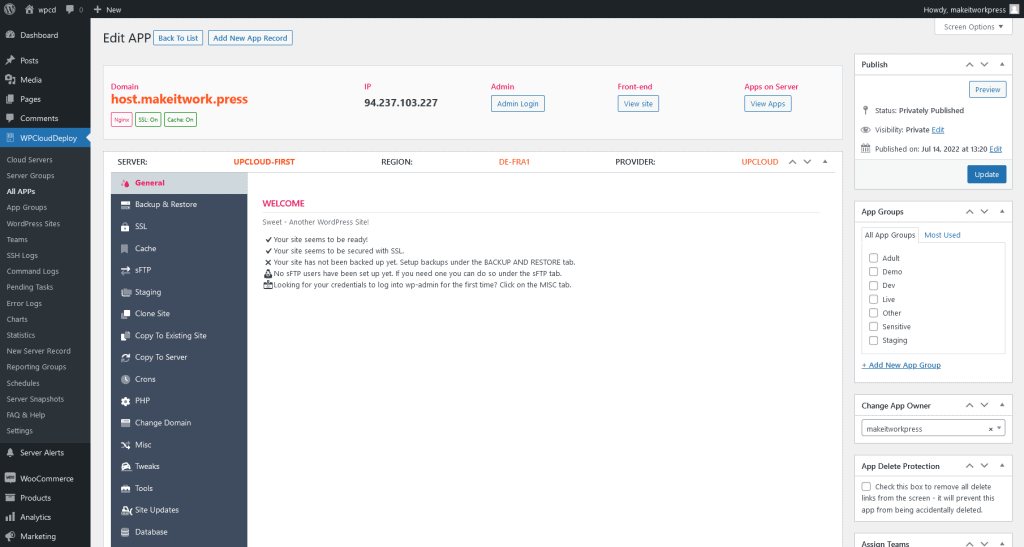Click the Clone Site icon

coord(125,314)
